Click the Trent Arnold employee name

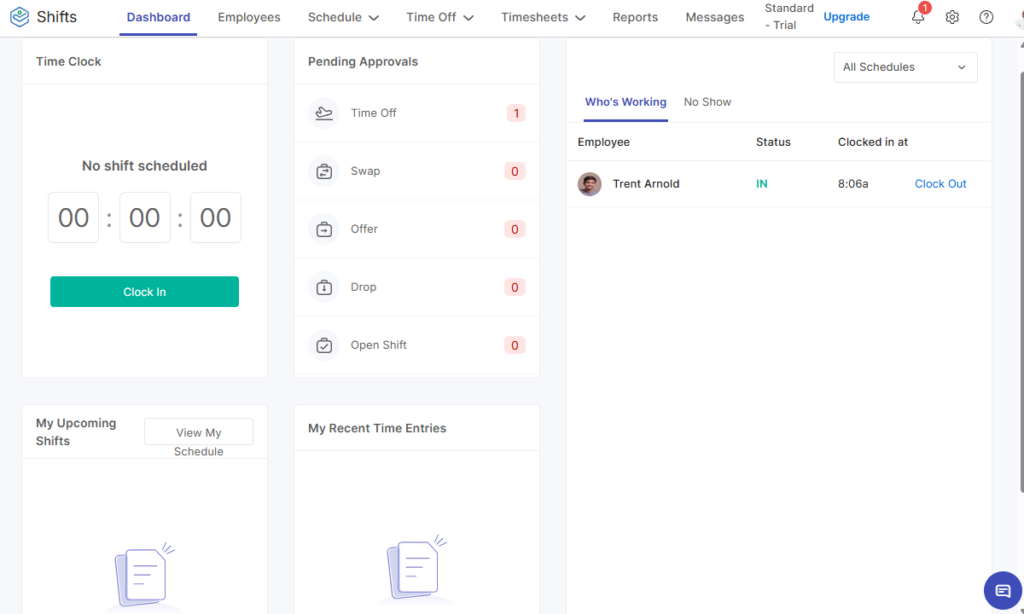pyautogui.click(x=646, y=184)
